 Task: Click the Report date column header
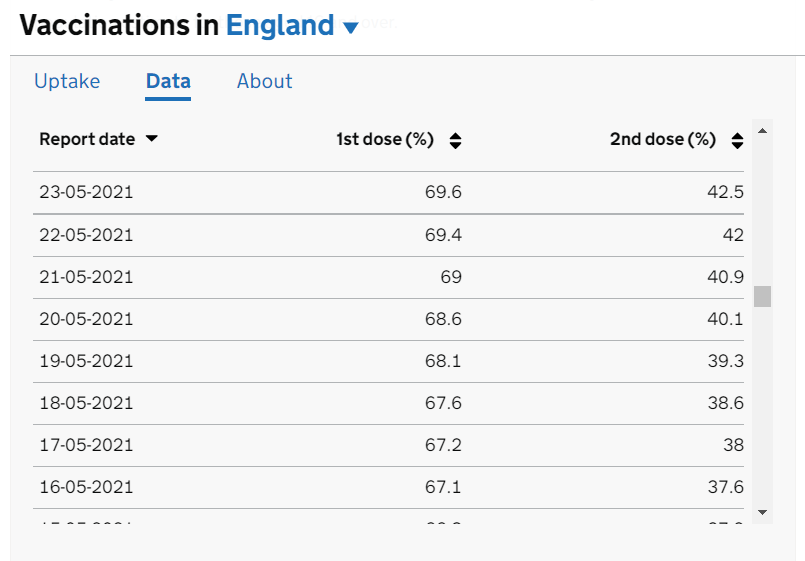pos(87,139)
